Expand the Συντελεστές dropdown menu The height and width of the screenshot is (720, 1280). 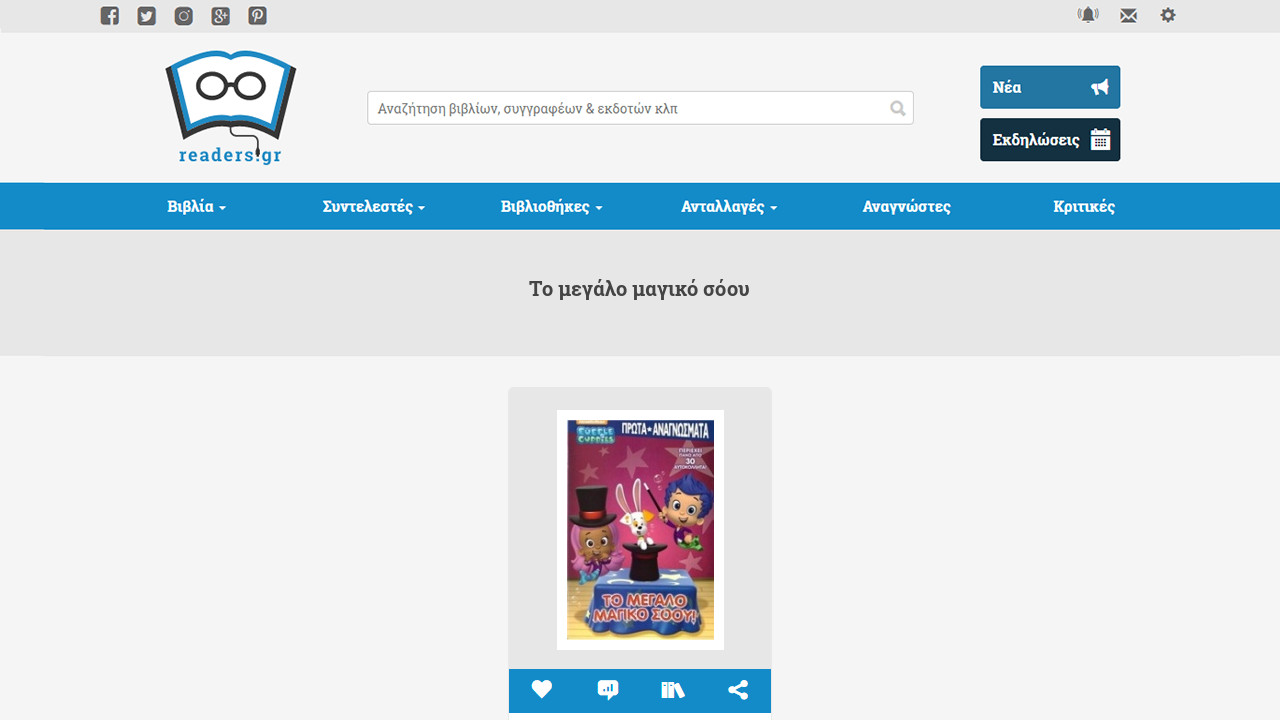[374, 207]
